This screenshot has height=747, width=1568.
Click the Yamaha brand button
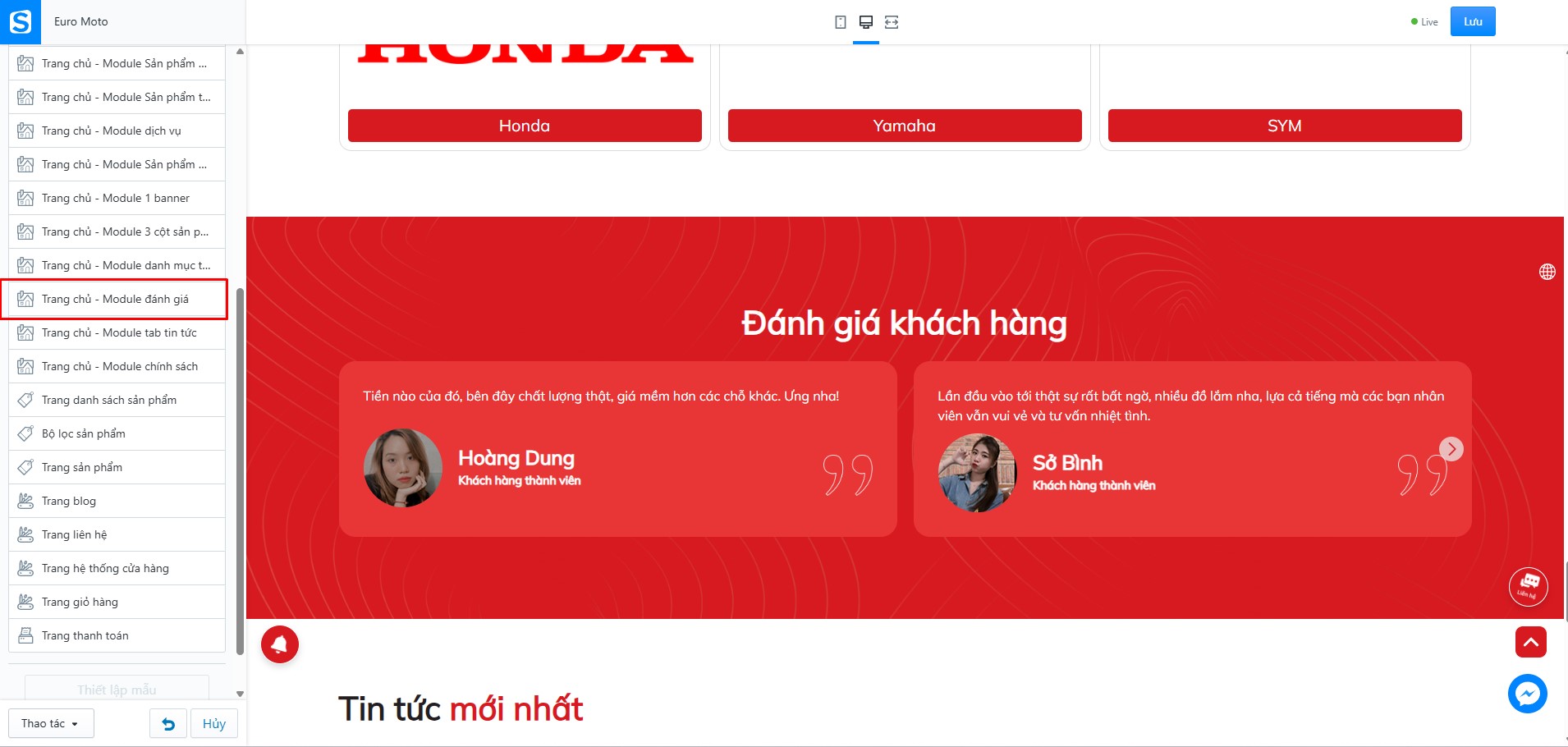905,126
